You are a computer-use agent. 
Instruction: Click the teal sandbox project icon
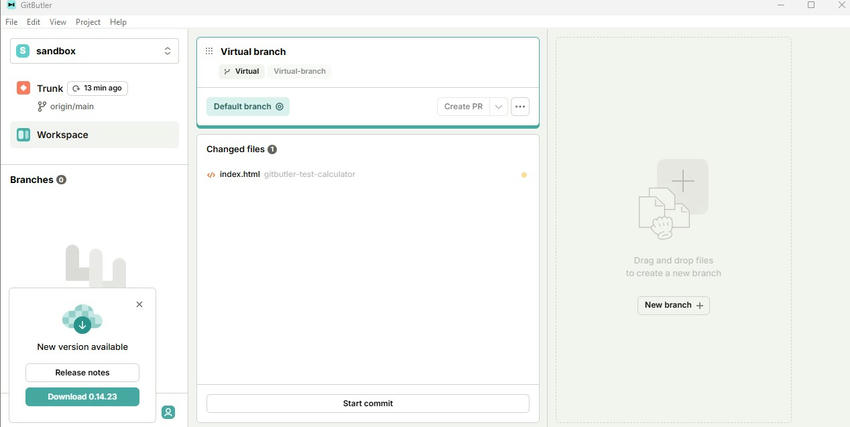(x=23, y=51)
